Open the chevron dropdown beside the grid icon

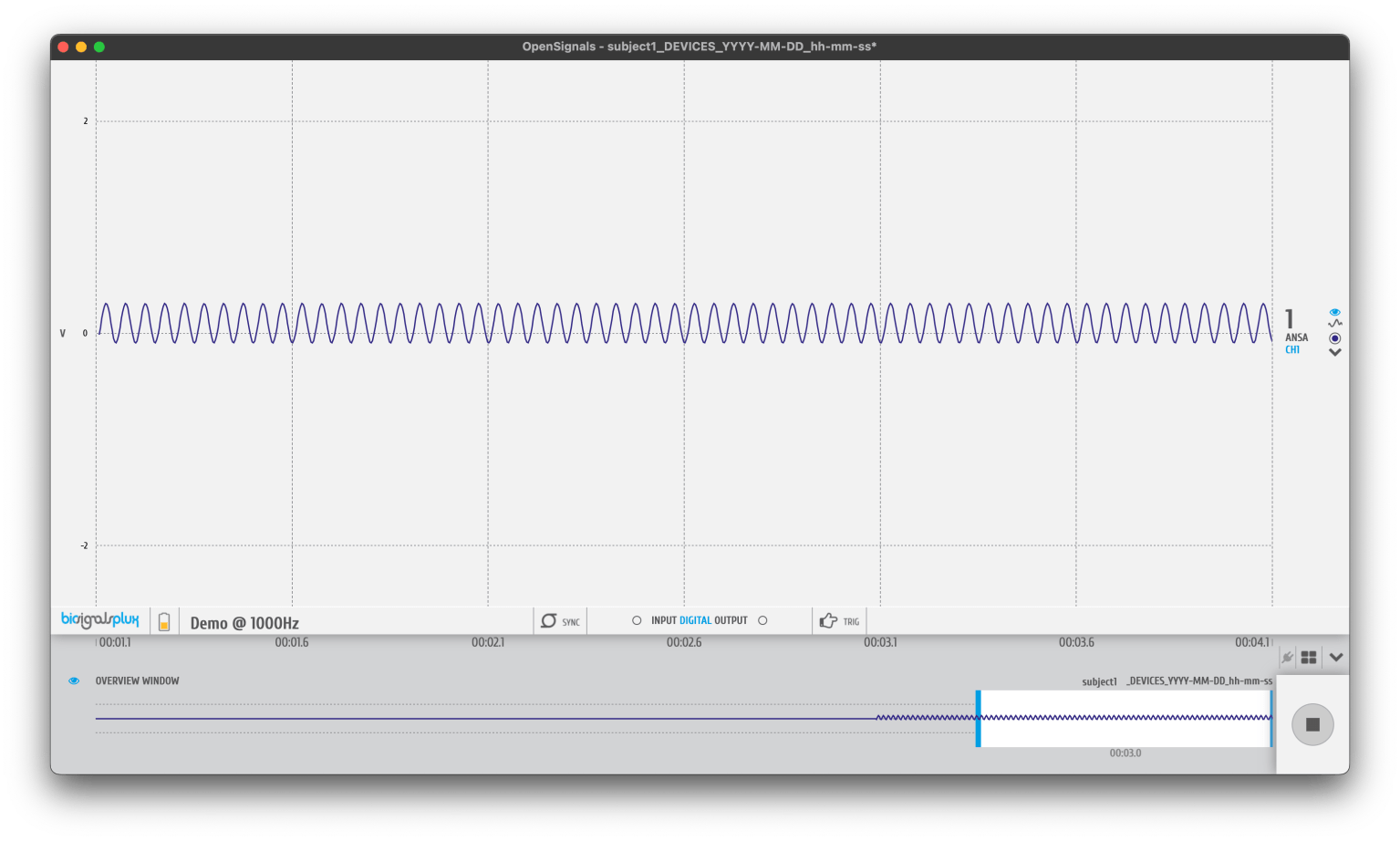[x=1336, y=656]
